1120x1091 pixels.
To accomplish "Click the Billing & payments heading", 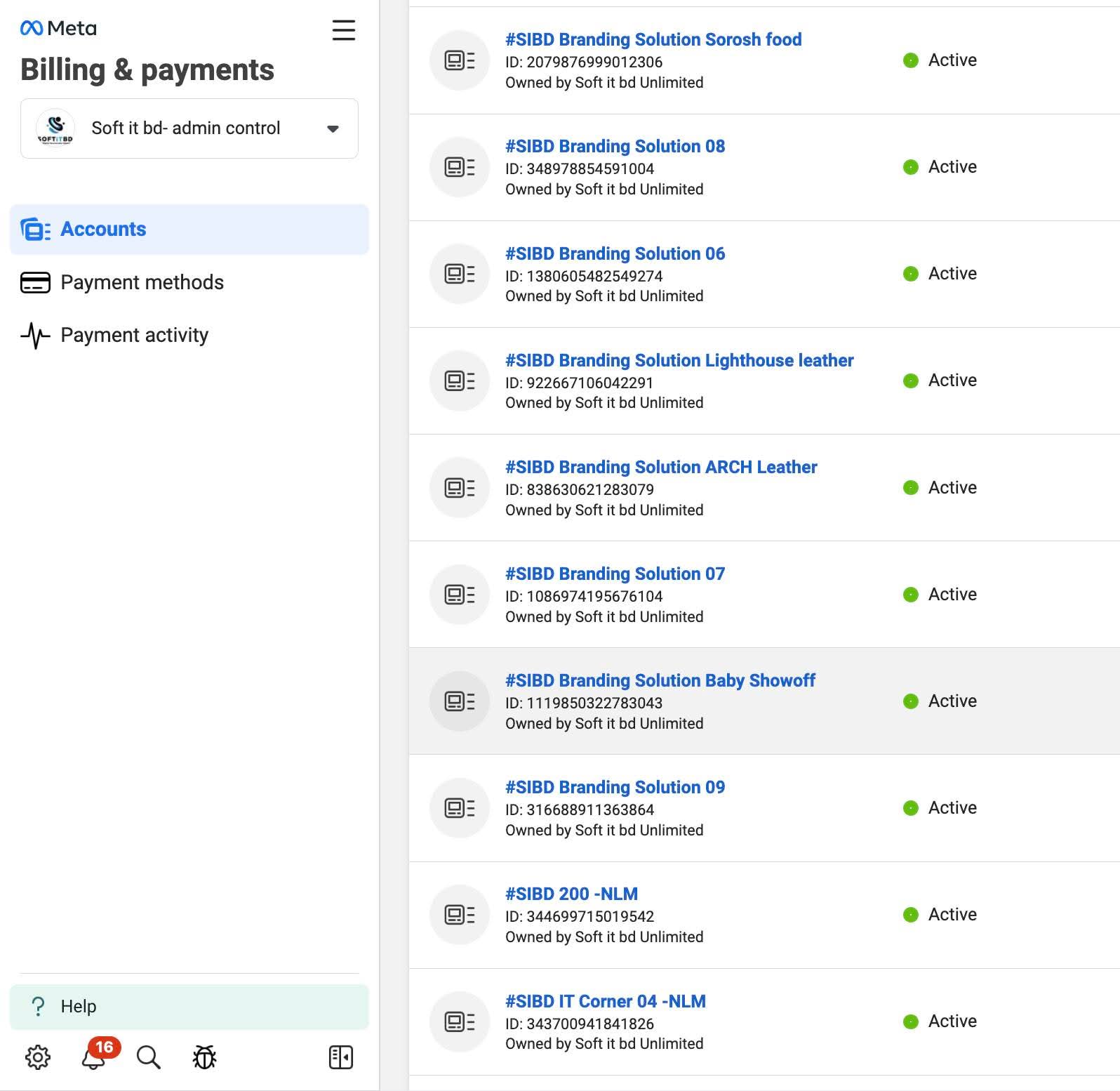I will coord(147,70).
